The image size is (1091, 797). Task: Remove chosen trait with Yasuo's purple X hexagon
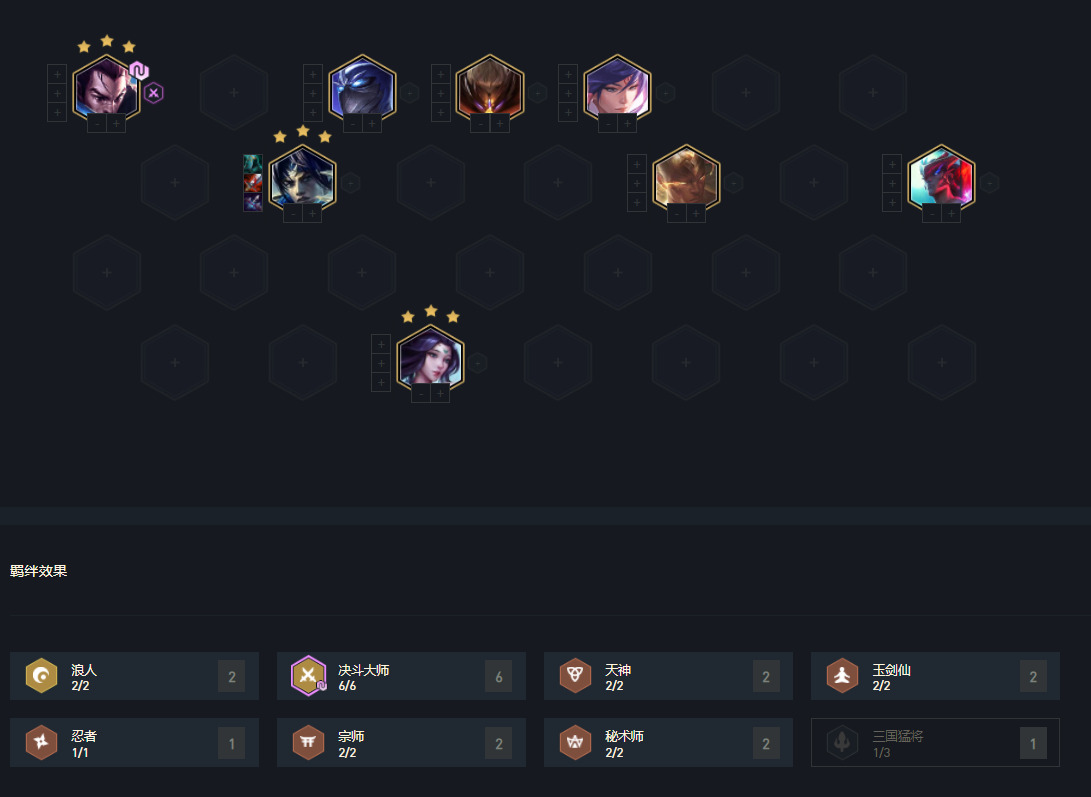point(154,93)
